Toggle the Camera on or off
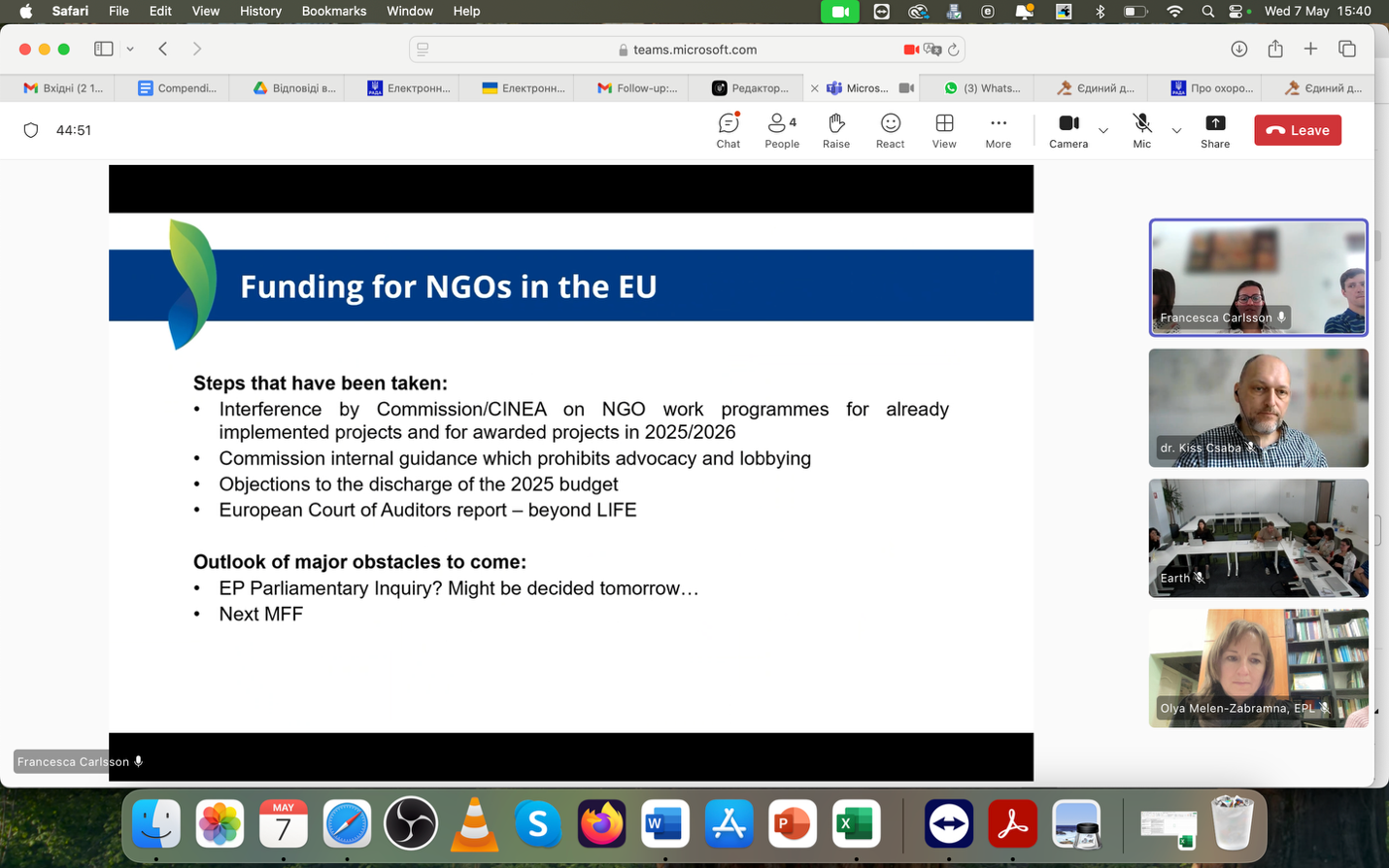The width and height of the screenshot is (1389, 868). tap(1067, 130)
